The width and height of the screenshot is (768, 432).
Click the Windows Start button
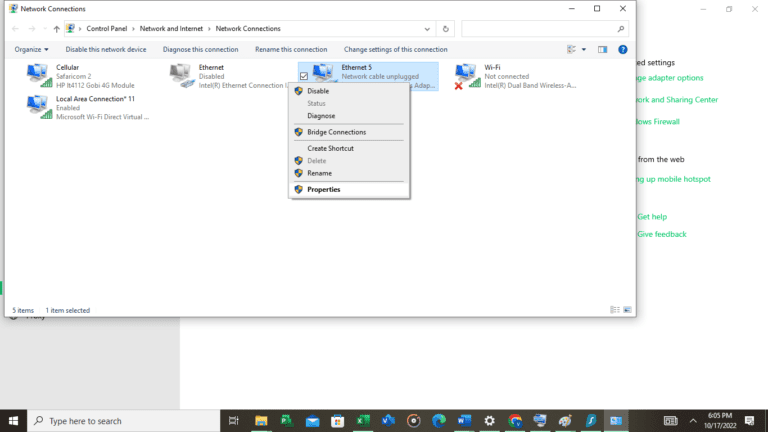pos(14,421)
